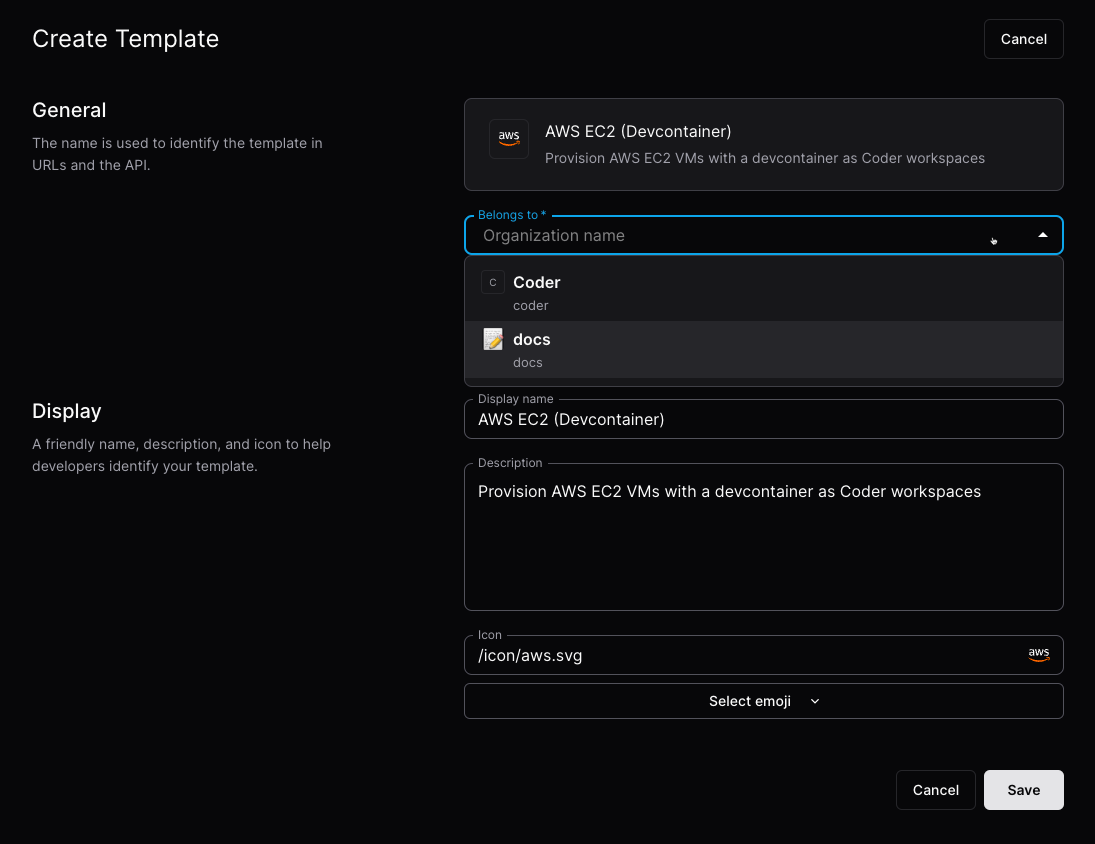1095x844 pixels.
Task: Click the collapse chevron on the organization dropdown
Action: tap(1042, 234)
